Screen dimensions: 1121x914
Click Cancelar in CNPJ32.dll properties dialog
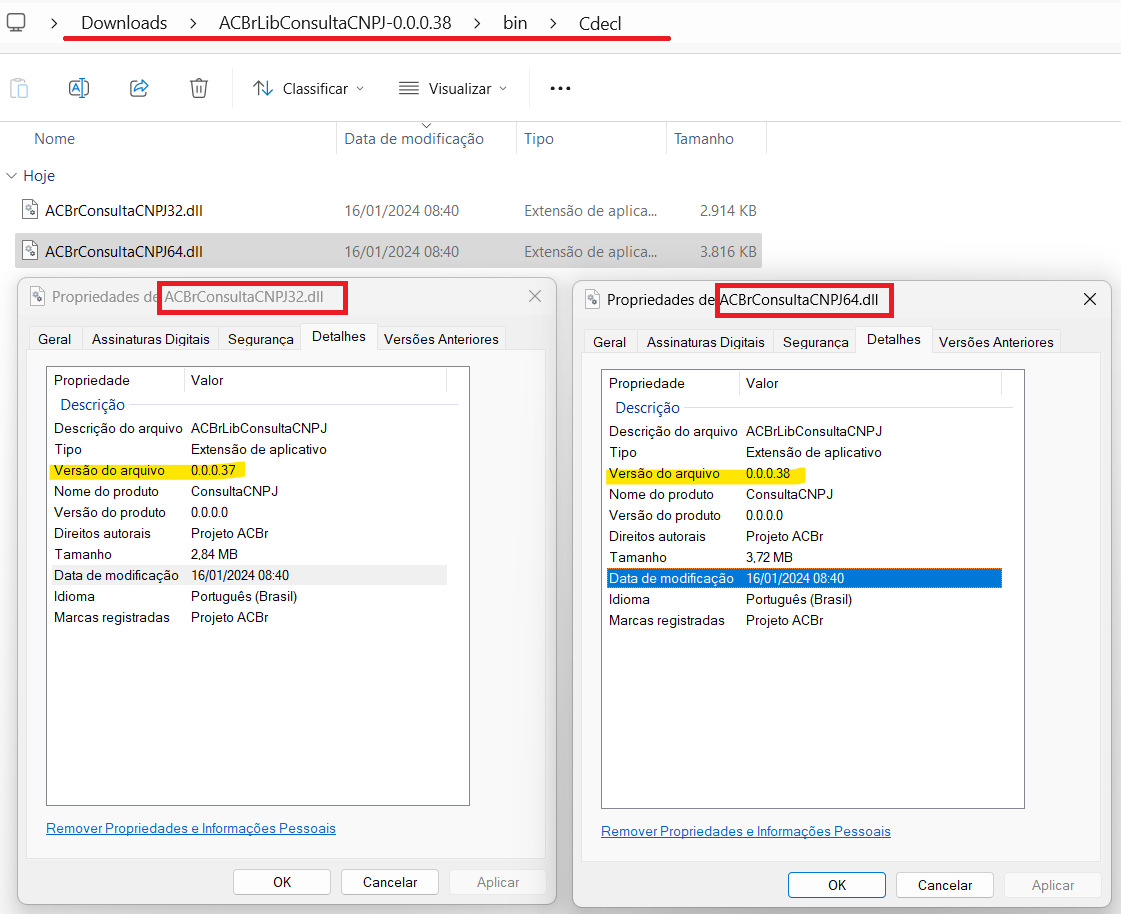pyautogui.click(x=390, y=882)
